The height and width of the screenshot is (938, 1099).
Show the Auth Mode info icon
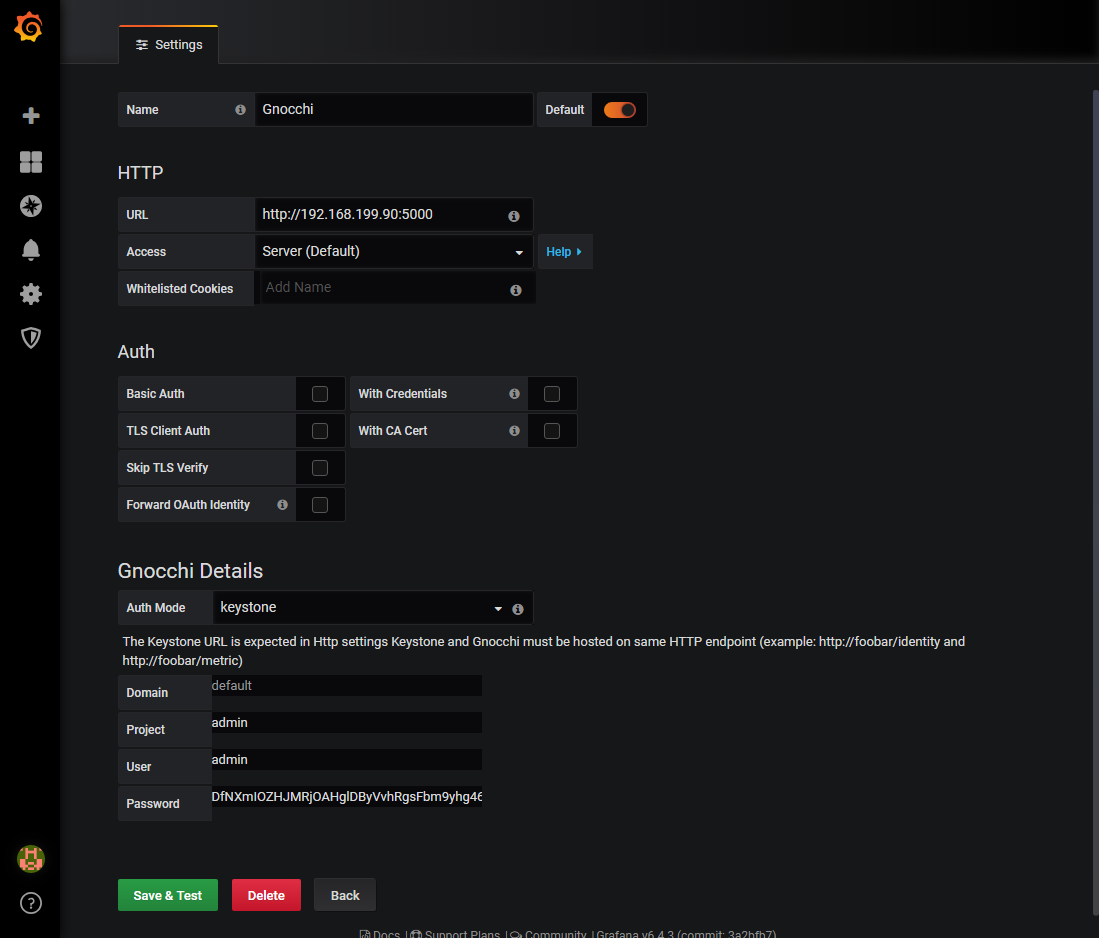pyautogui.click(x=518, y=609)
